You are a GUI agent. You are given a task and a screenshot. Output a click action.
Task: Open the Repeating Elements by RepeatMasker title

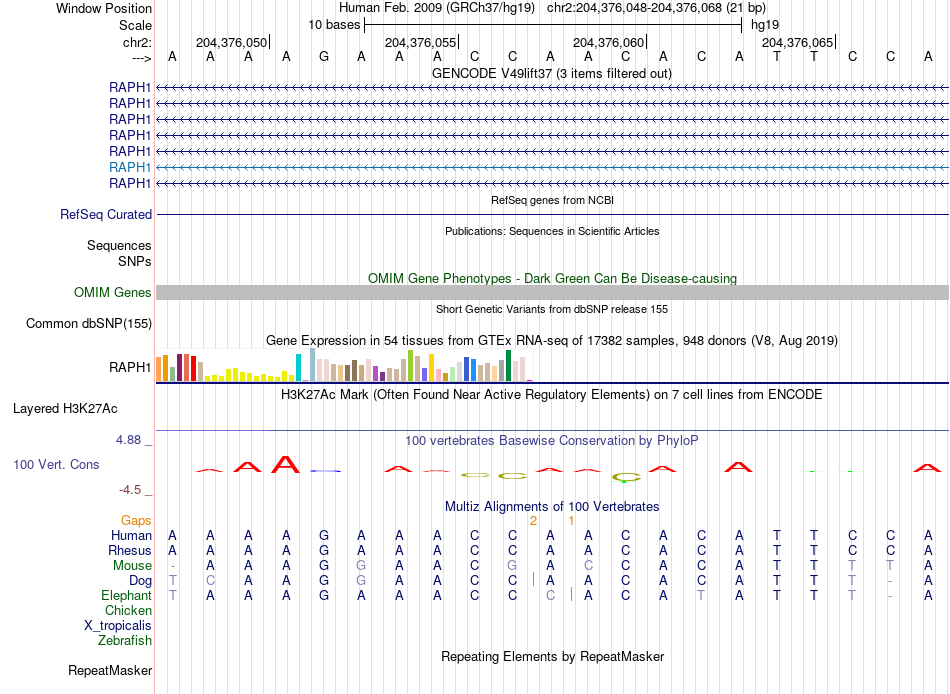coord(552,657)
